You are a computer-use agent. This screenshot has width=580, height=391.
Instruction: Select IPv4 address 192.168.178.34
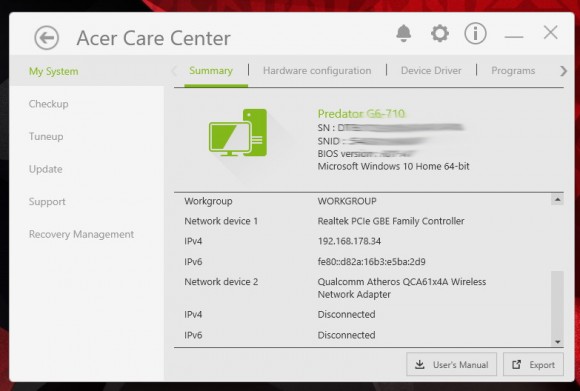(x=349, y=241)
